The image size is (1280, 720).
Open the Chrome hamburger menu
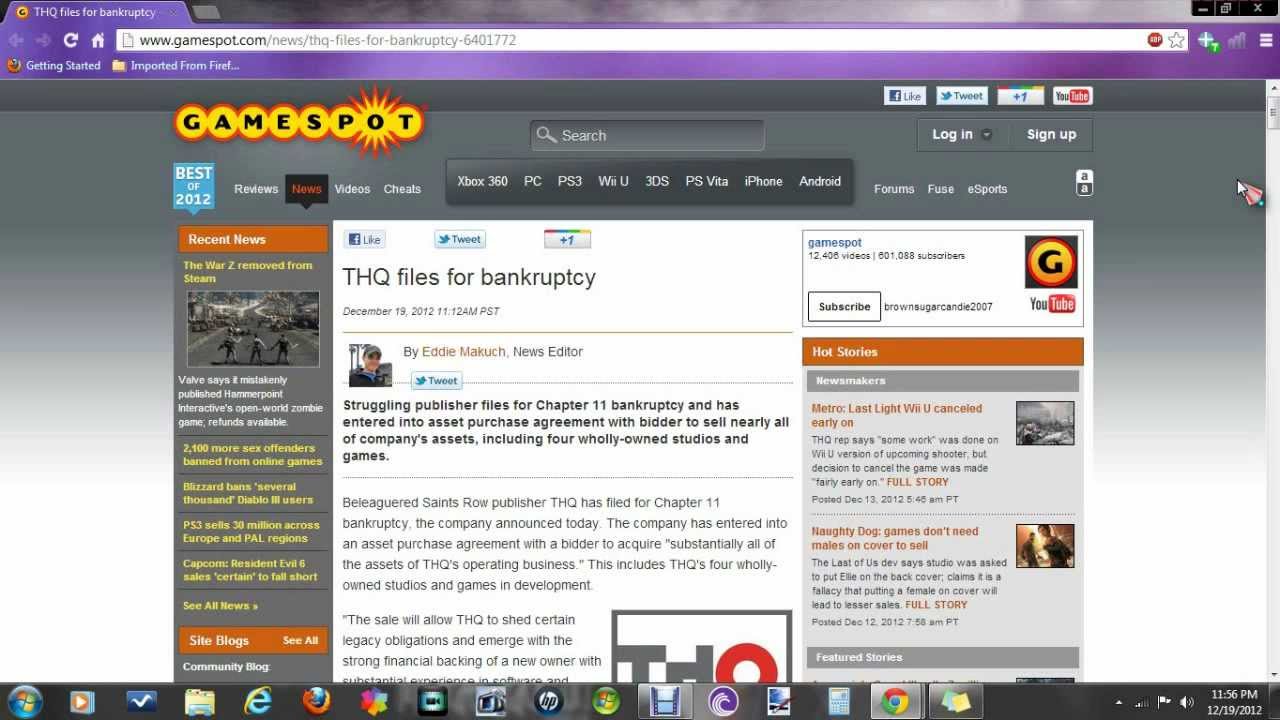(x=1265, y=40)
